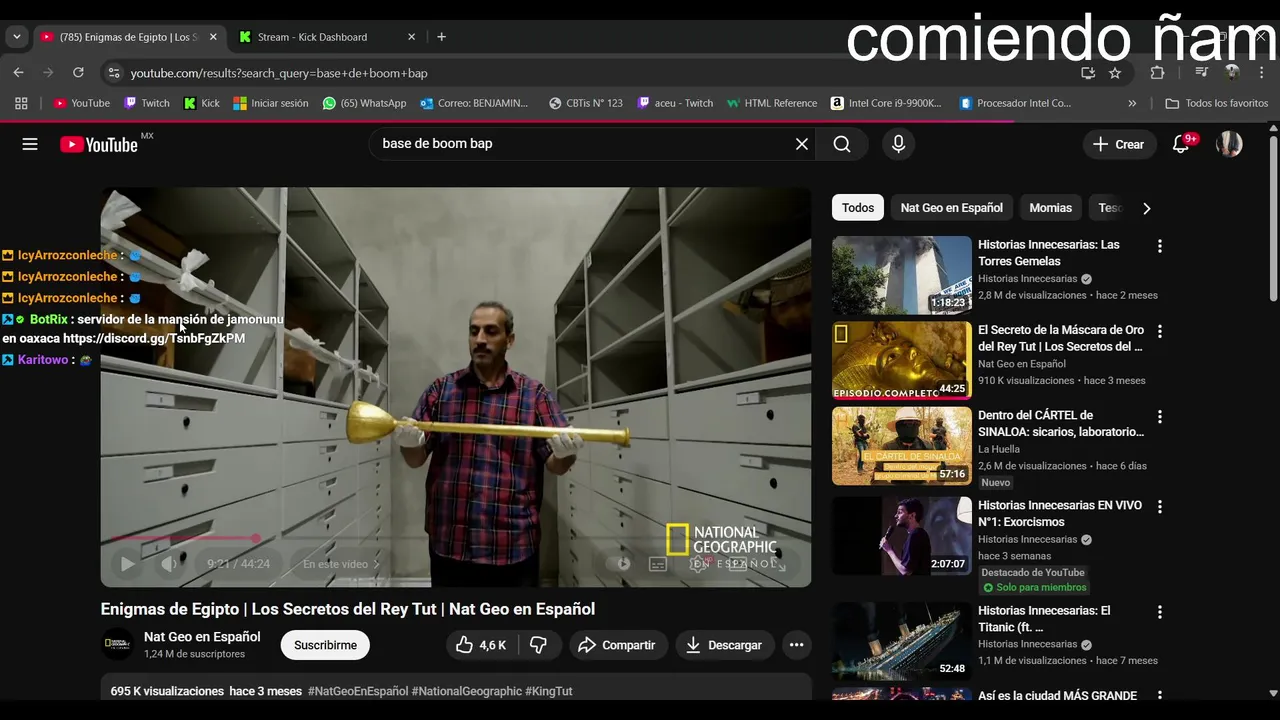1280x720 pixels.
Task: Toggle the autoplay switch in player
Action: point(621,564)
